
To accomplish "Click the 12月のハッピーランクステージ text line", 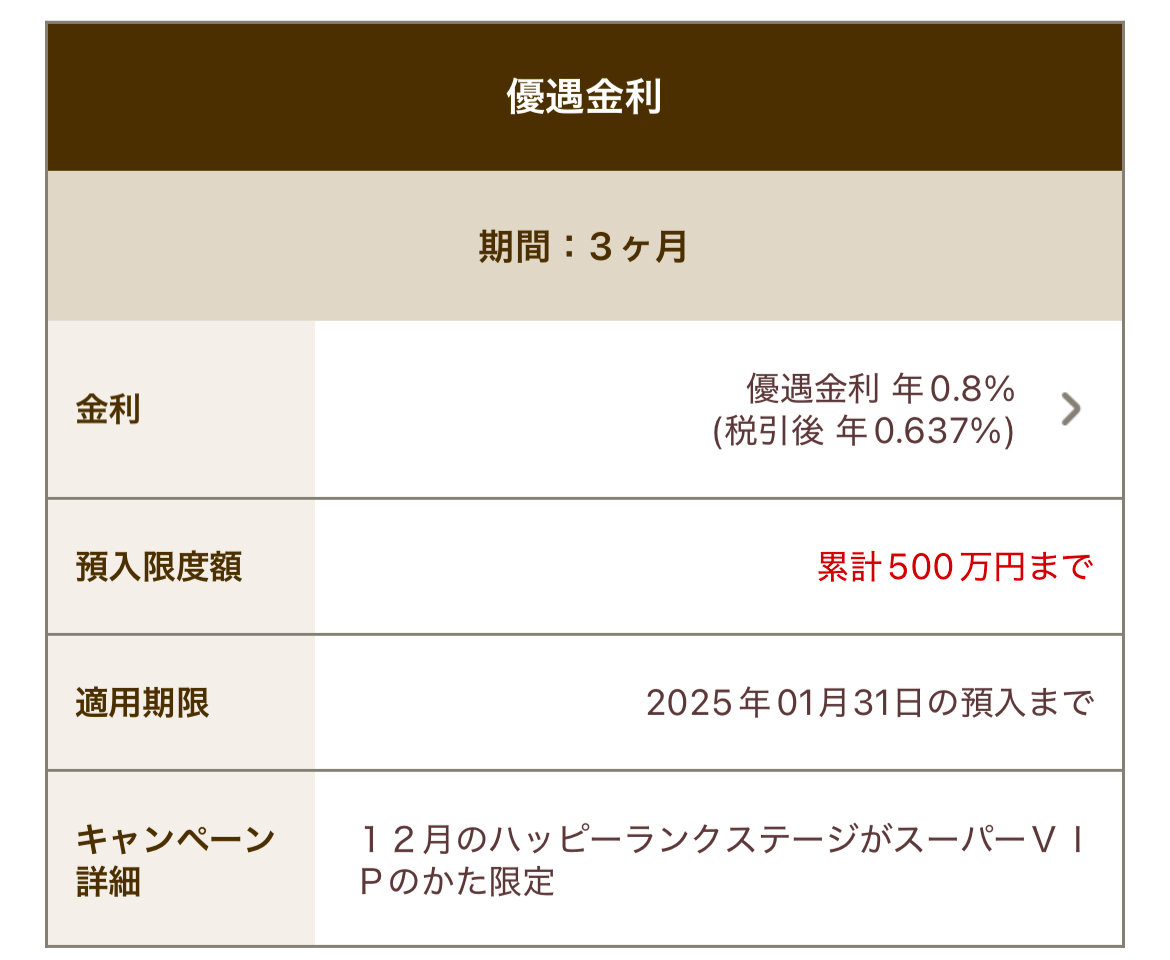I will click(x=722, y=840).
